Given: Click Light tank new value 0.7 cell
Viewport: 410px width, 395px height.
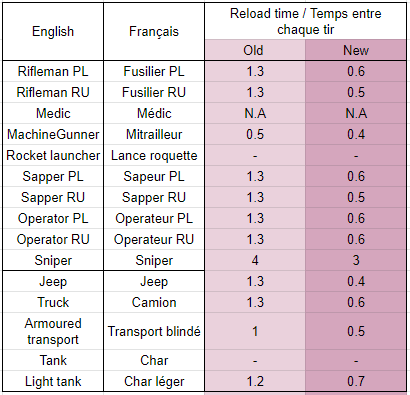Looking at the screenshot, I should click(x=356, y=381).
